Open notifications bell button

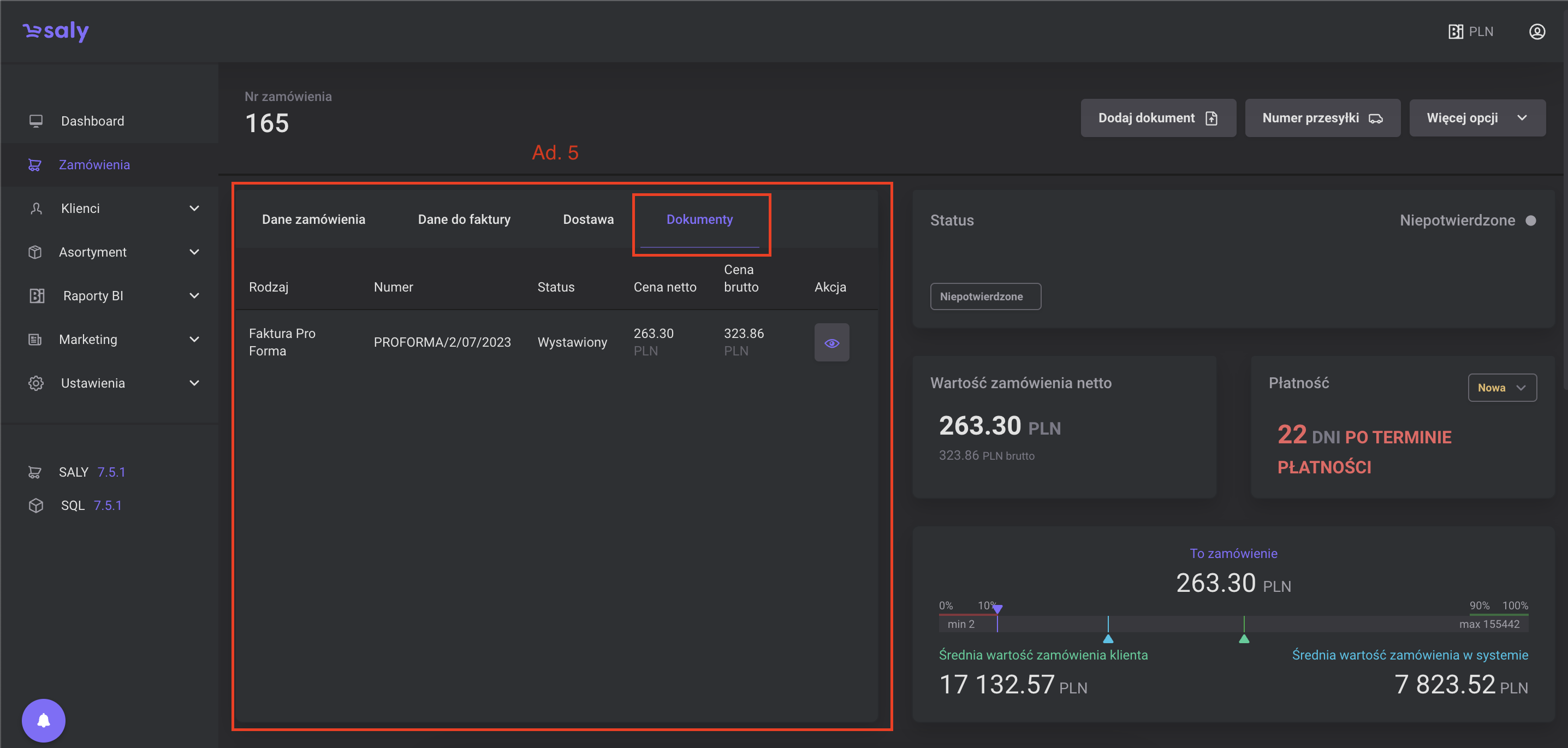pos(44,720)
